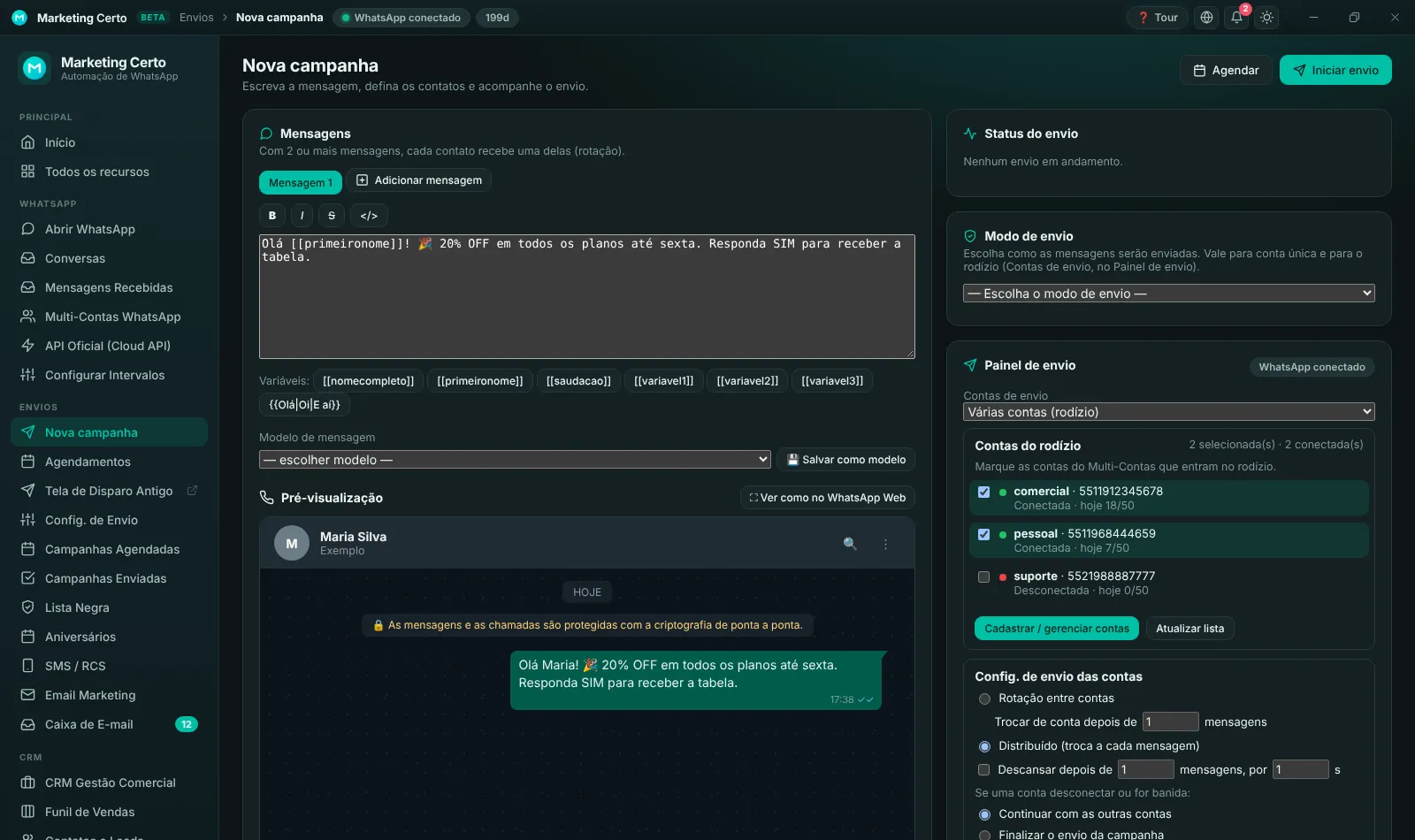Click the Painel de envio paper-plane icon
1415x840 pixels.
pos(970,365)
